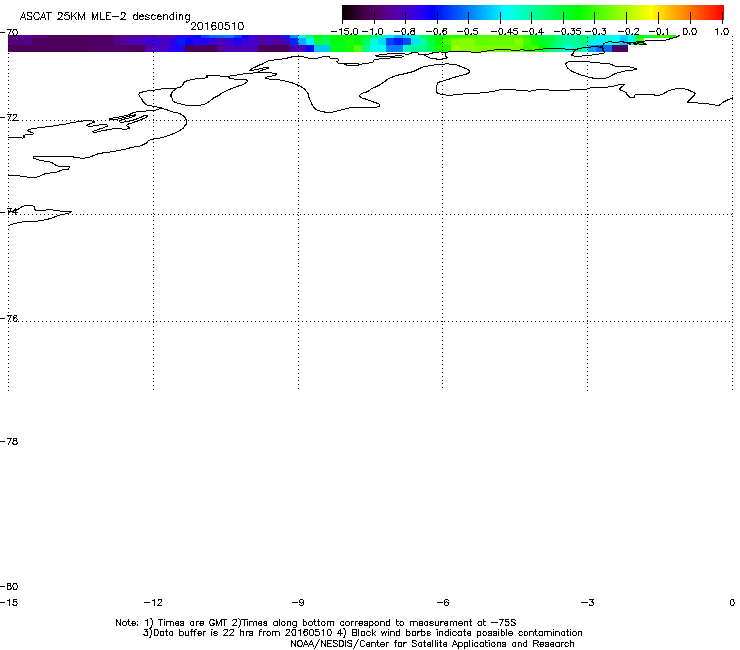The height and width of the screenshot is (650, 740).
Task: Click the -15 longitude axis label
Action: click(9, 602)
